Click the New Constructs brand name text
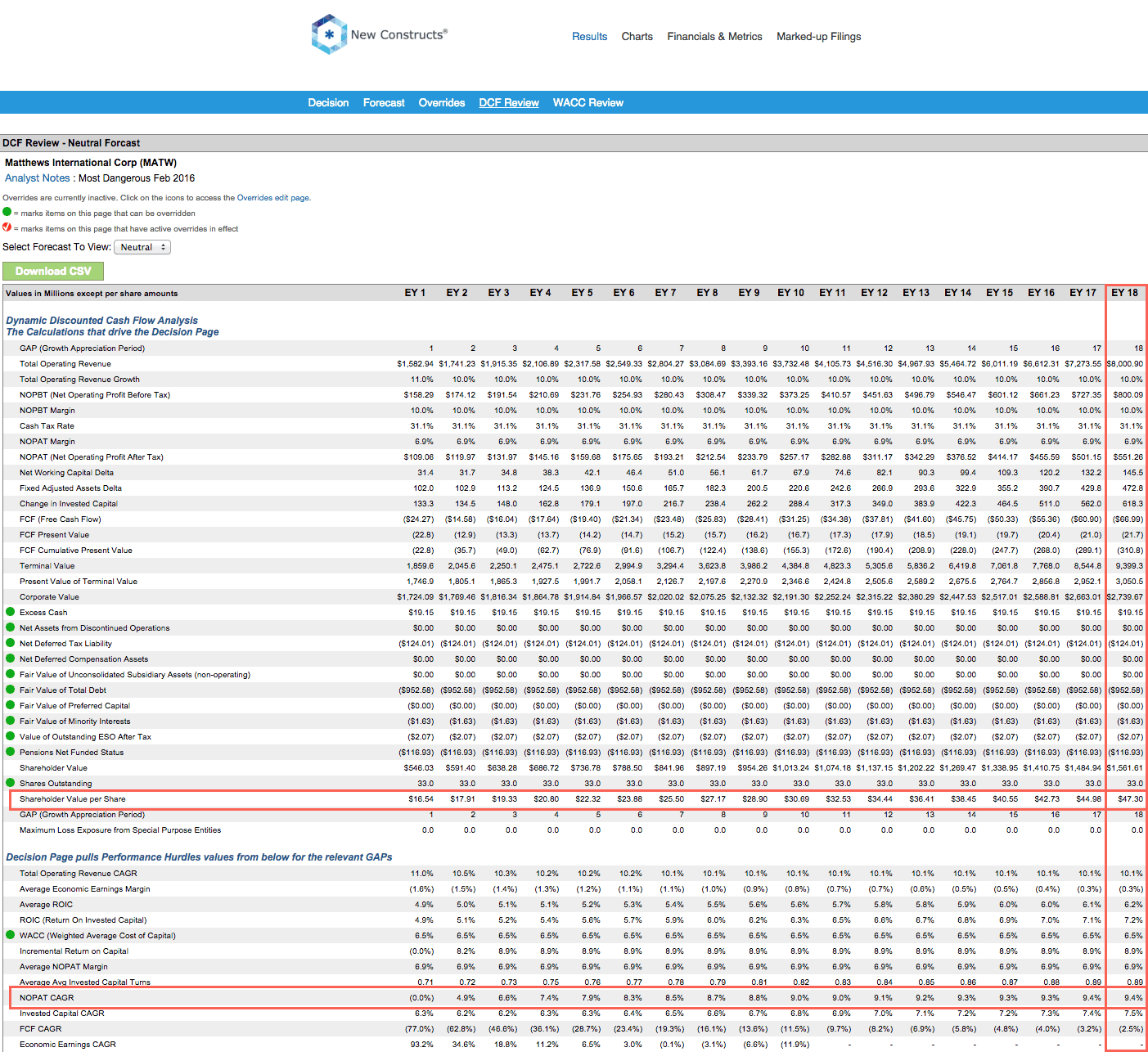Image resolution: width=1148 pixels, height=1052 pixels. [398, 34]
